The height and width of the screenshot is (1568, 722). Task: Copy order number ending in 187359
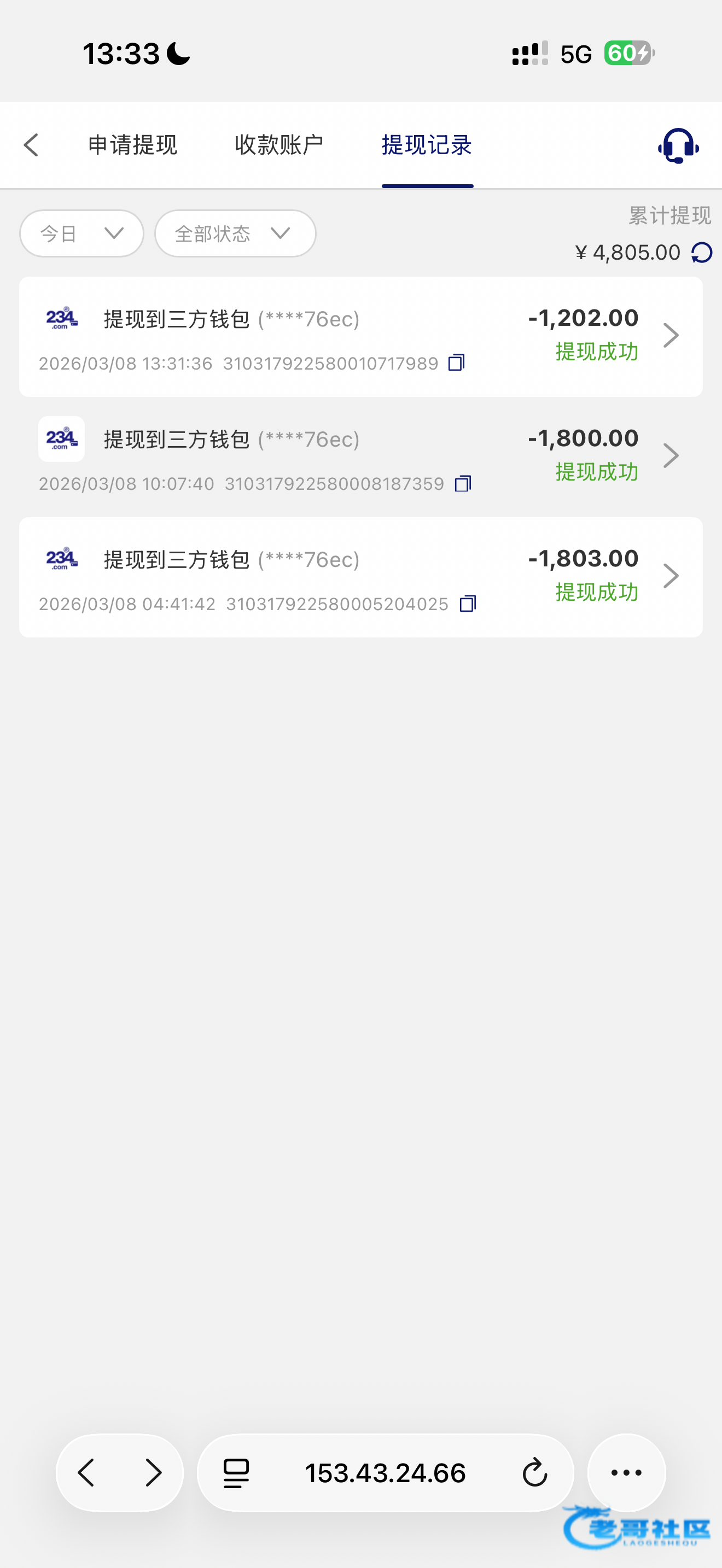pyautogui.click(x=463, y=483)
